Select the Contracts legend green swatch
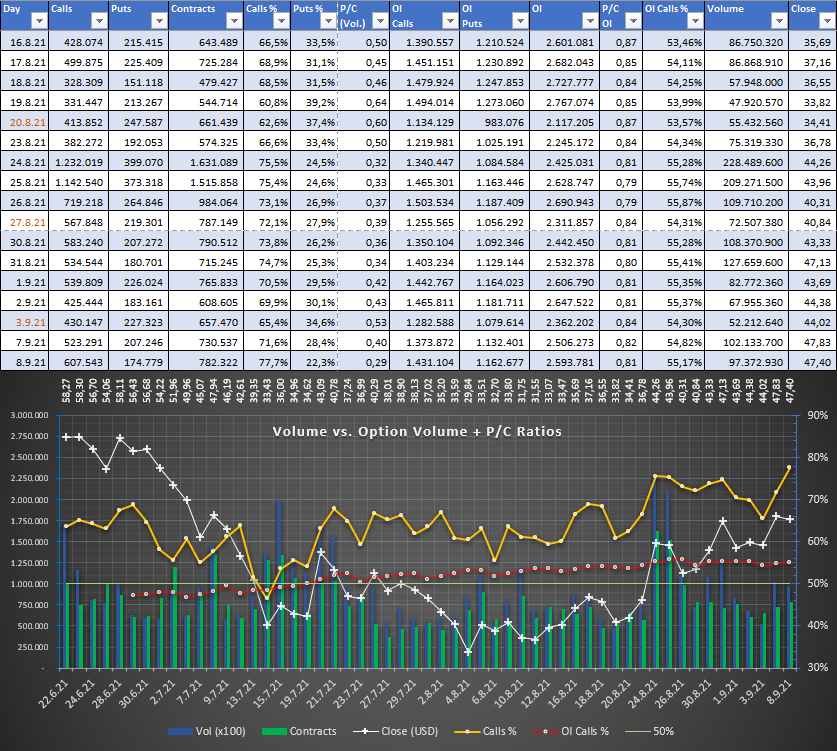 click(274, 731)
